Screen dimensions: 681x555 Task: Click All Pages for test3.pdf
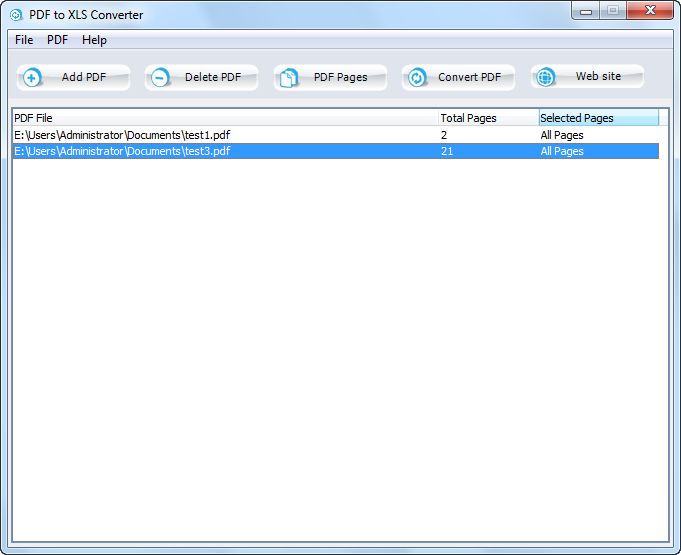pyautogui.click(x=562, y=151)
